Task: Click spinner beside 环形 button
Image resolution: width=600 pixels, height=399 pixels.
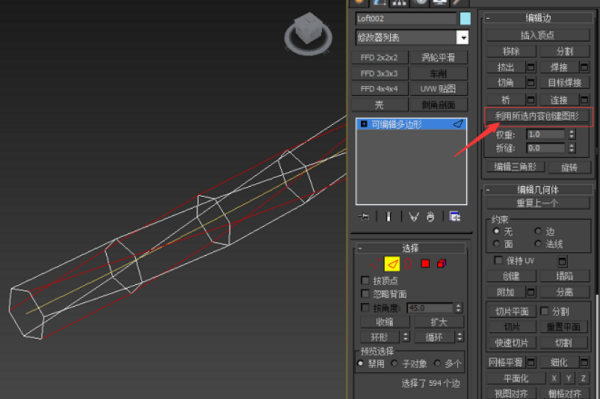Action: (x=406, y=337)
